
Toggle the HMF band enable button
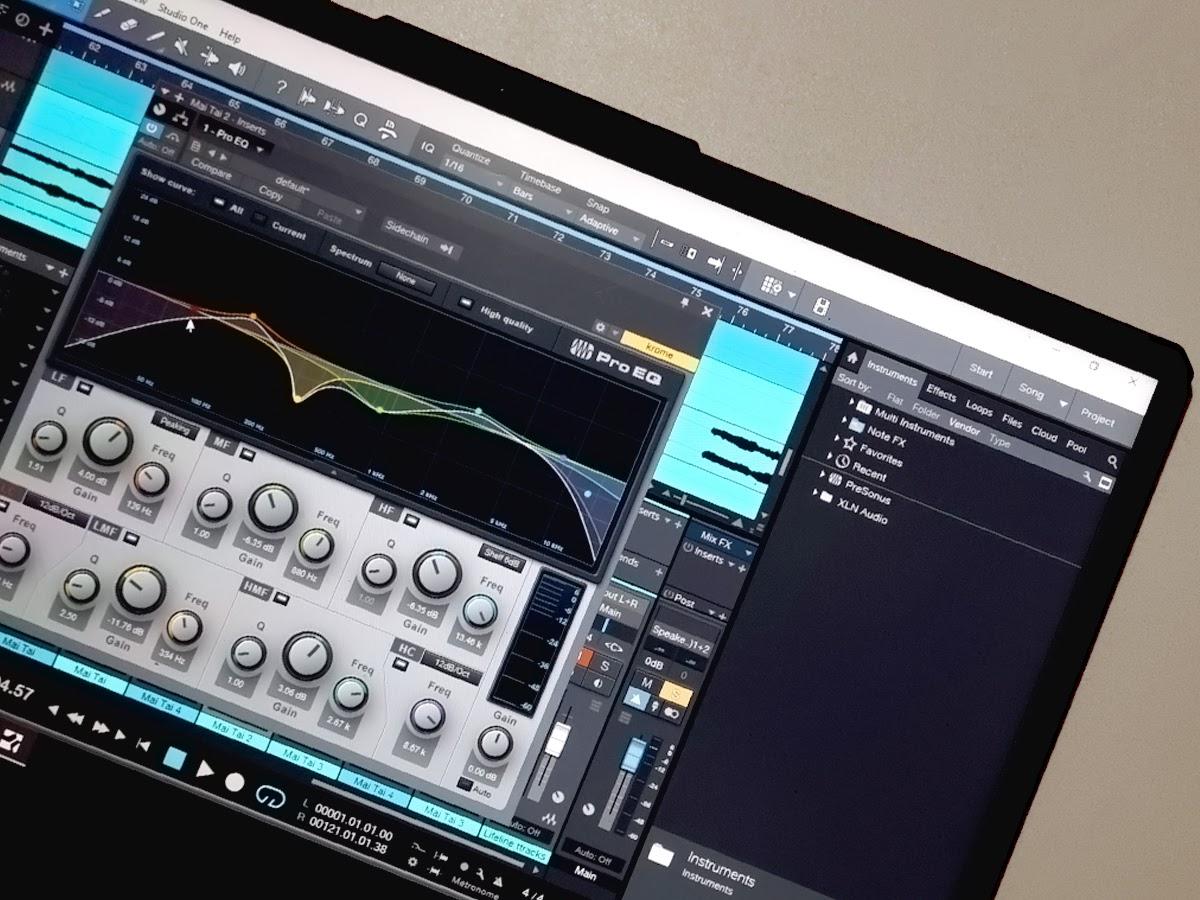(282, 600)
